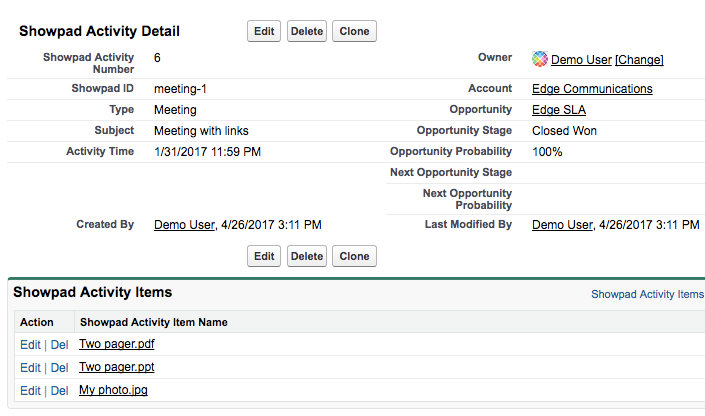The width and height of the screenshot is (705, 416).
Task: Click the Activity Time value 1/31/2017 11:59 PM
Action: (x=207, y=152)
